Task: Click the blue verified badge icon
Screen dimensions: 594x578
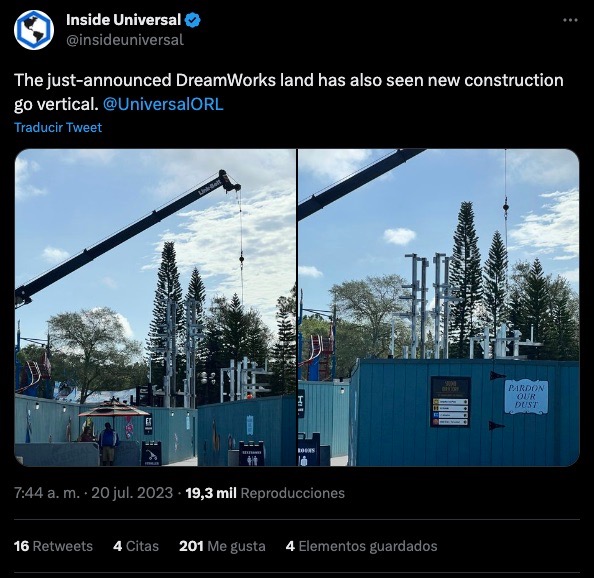Action: (192, 20)
